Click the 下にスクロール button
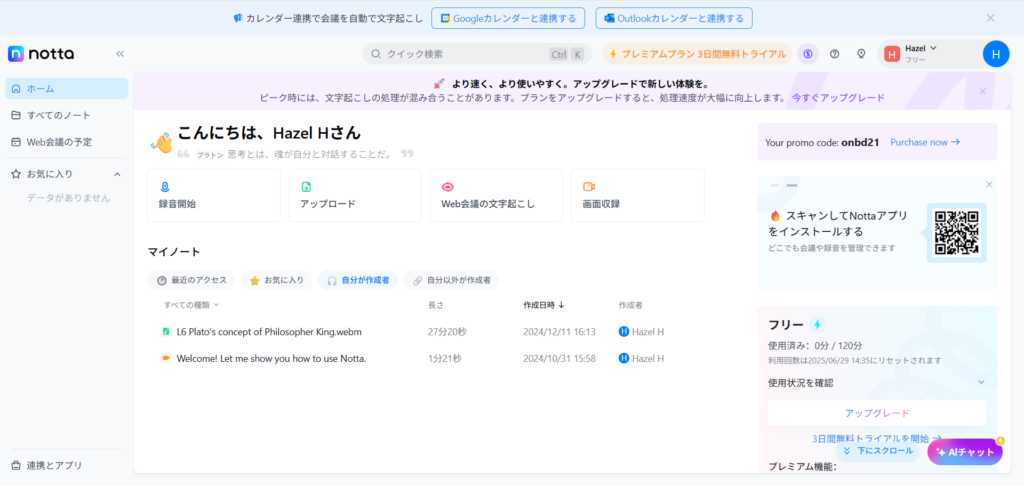The height and width of the screenshot is (486, 1024). tap(877, 451)
